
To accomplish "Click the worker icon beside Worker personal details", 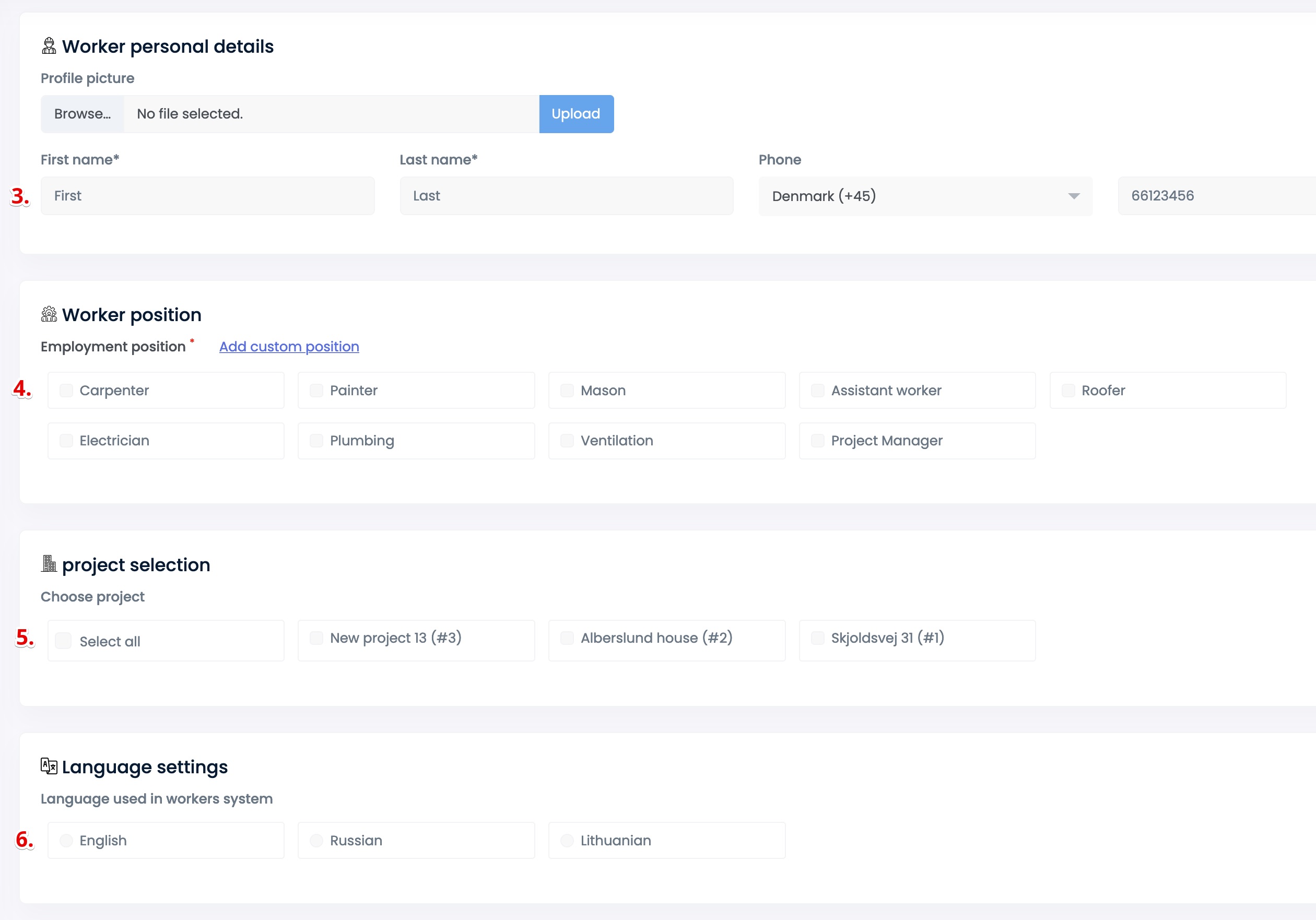I will tap(49, 46).
